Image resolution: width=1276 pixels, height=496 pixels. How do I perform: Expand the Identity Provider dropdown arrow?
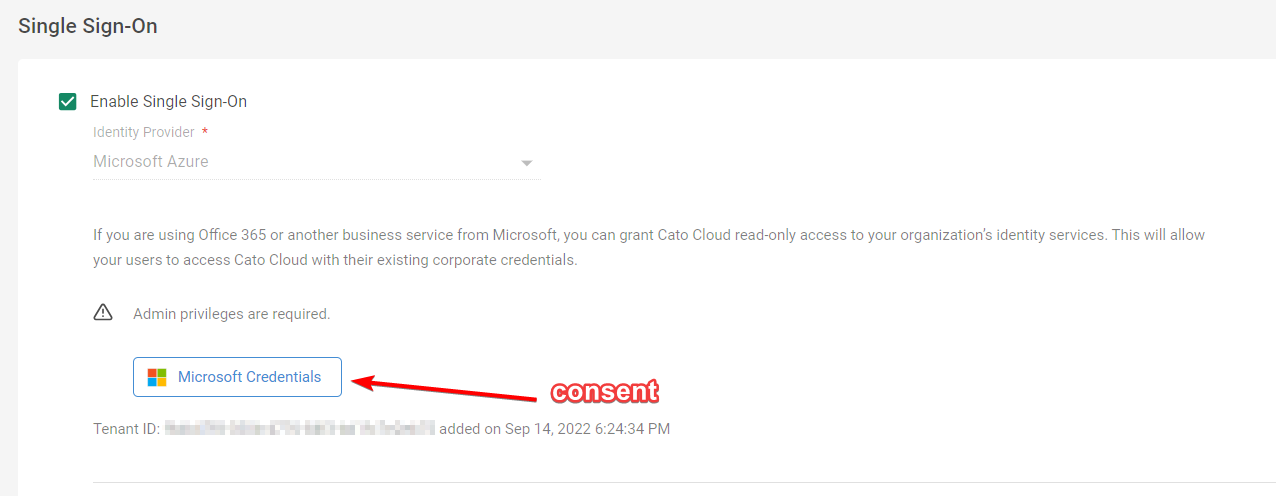(x=527, y=163)
